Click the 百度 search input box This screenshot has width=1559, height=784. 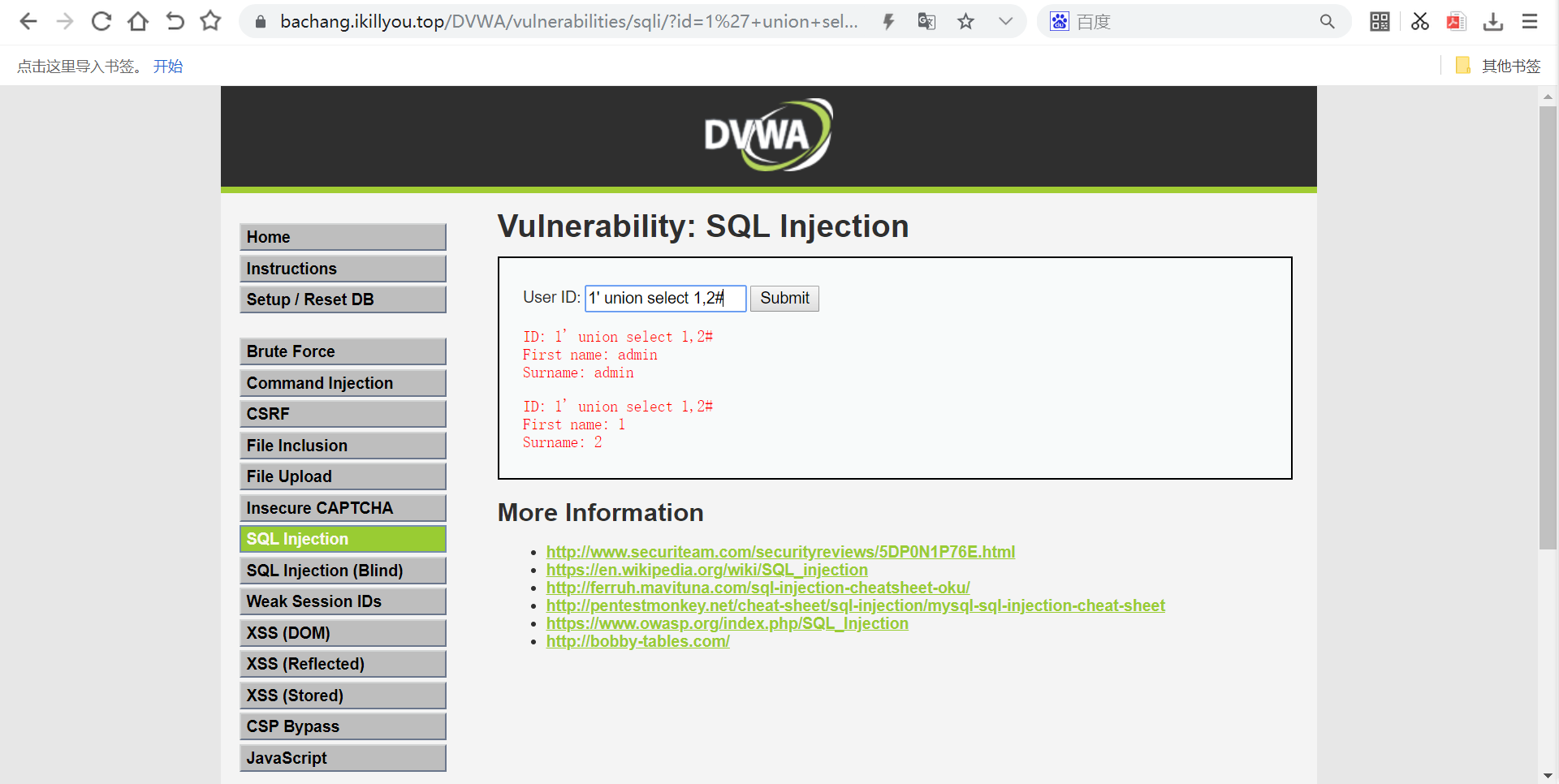[1194, 22]
